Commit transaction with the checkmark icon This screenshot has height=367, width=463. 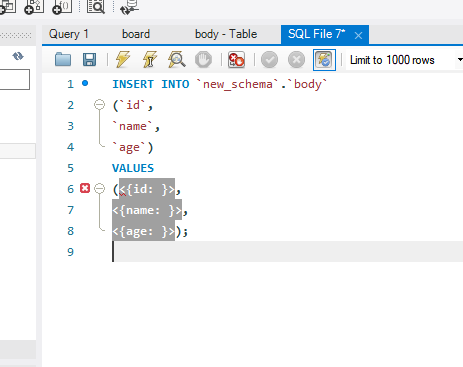(269, 60)
